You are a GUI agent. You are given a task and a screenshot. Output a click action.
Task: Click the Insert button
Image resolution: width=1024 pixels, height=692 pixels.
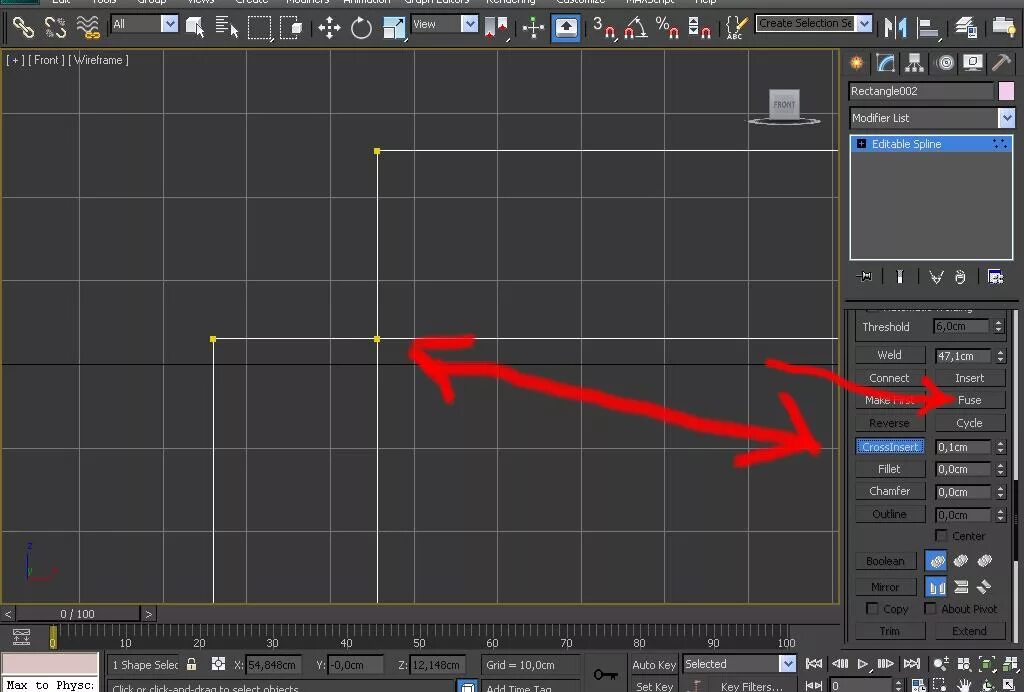pos(969,378)
